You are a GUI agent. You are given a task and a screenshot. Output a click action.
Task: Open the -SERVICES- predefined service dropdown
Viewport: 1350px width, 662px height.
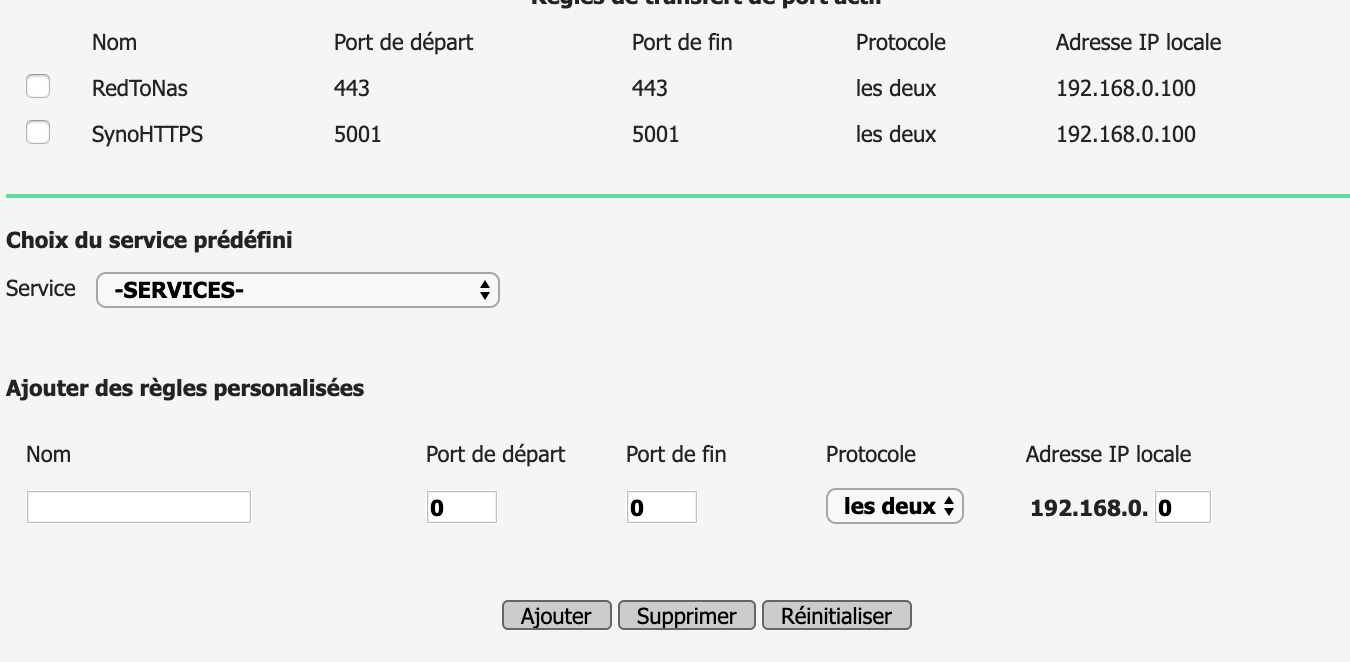(x=297, y=291)
